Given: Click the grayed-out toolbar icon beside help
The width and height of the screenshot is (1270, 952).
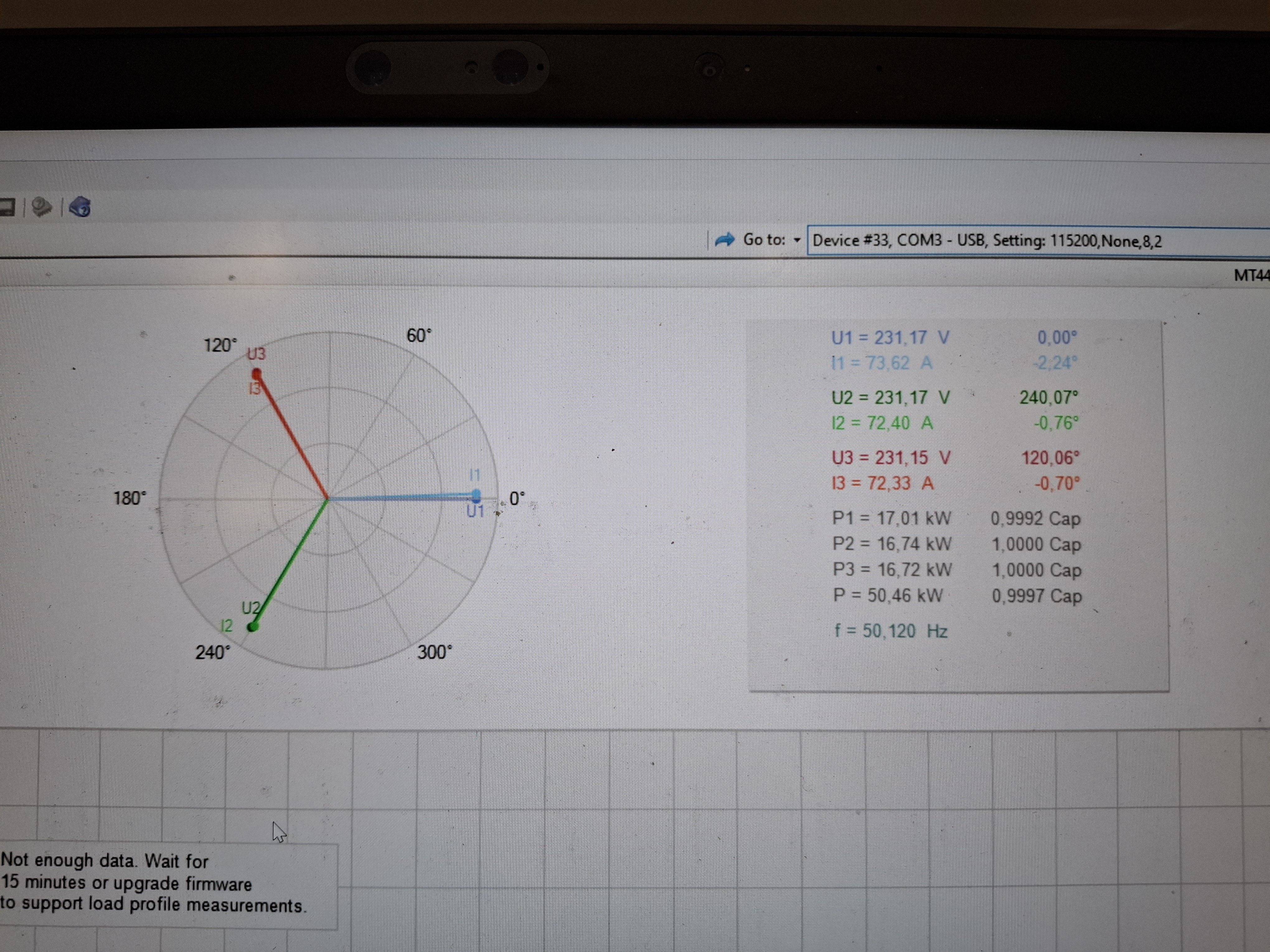Looking at the screenshot, I should (x=41, y=207).
